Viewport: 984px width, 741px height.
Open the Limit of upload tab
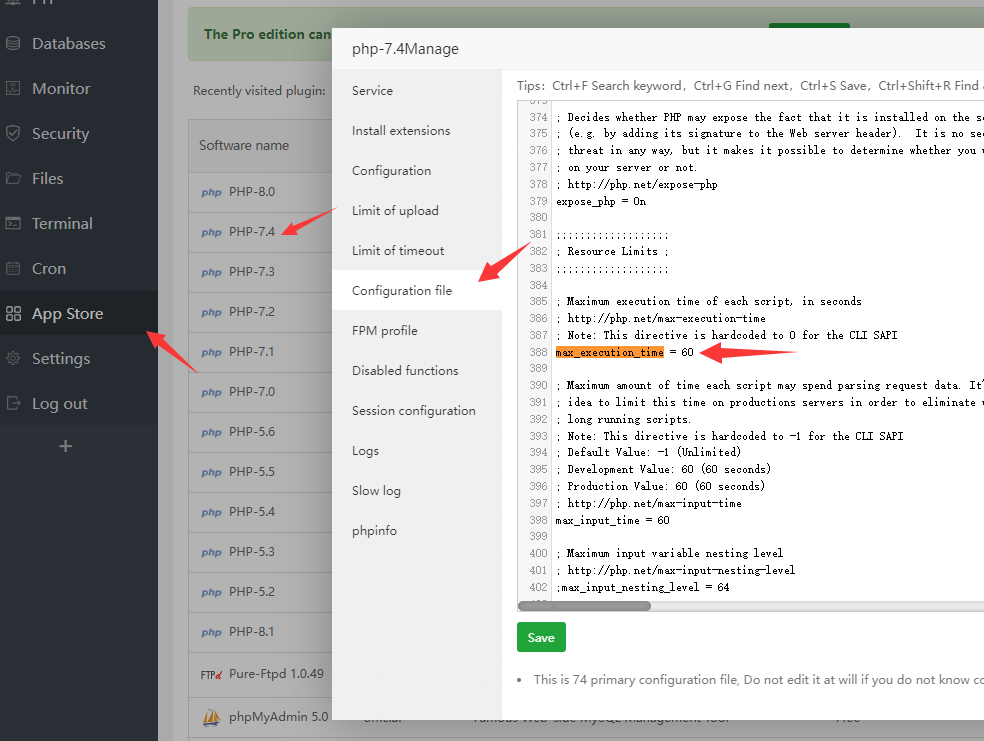tap(417, 211)
